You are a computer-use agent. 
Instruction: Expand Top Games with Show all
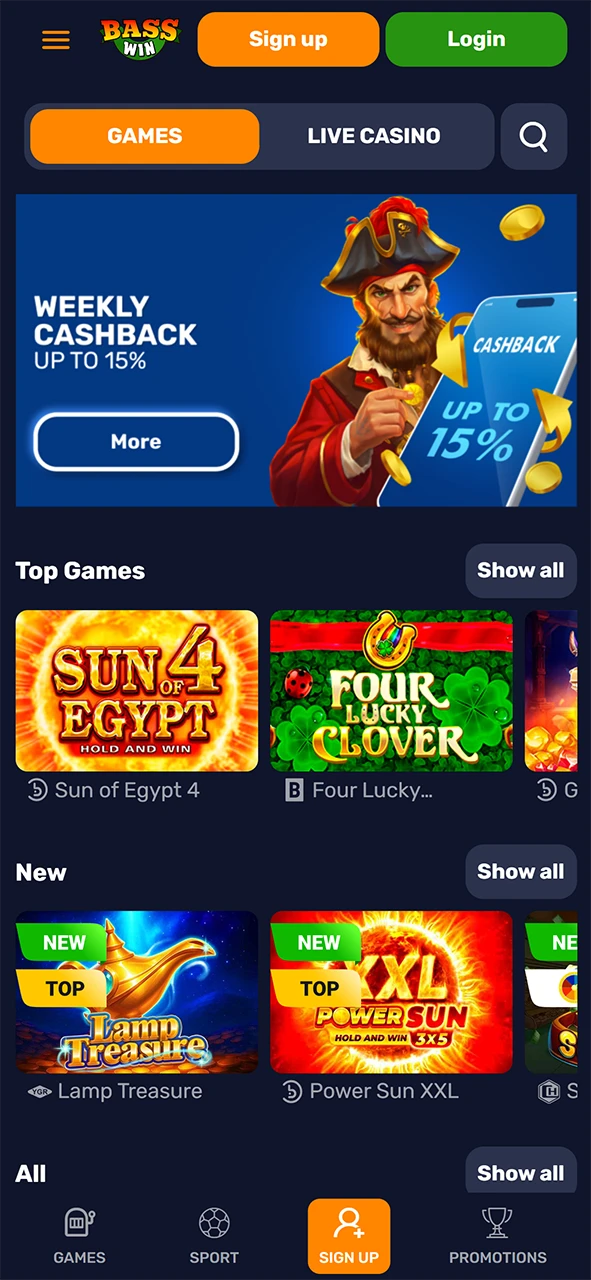[x=521, y=571]
